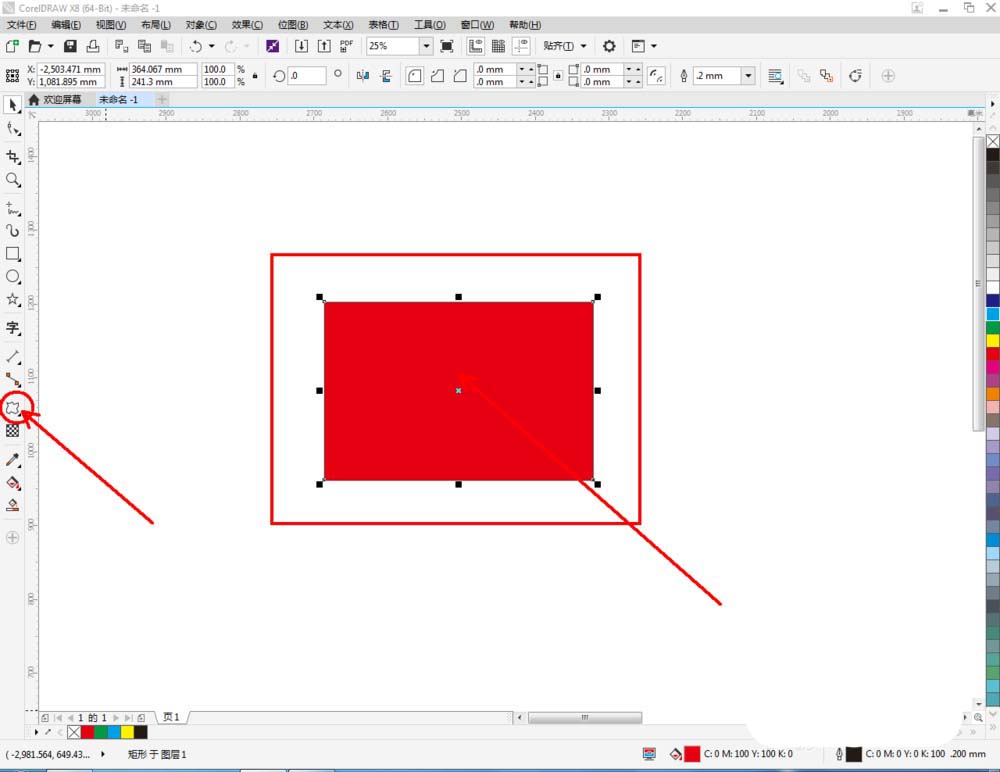Toggle snapping via 贴齐 control
1000x772 pixels.
(560, 46)
